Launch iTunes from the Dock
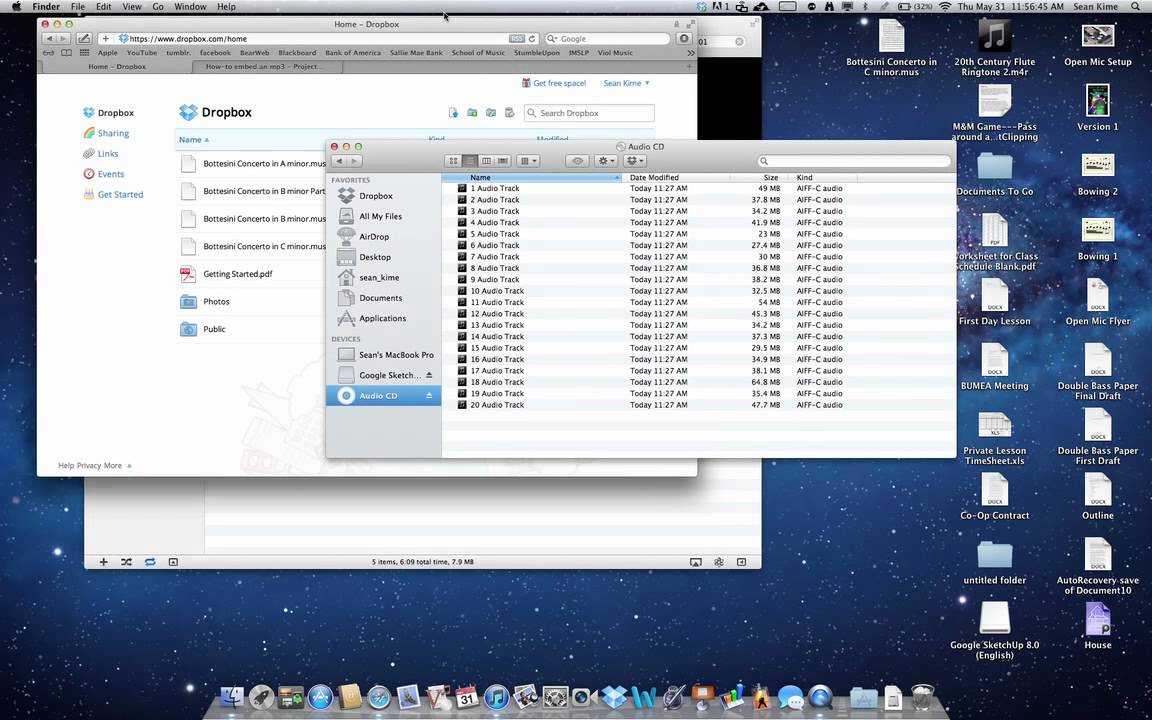The image size is (1152, 720). 497,696
